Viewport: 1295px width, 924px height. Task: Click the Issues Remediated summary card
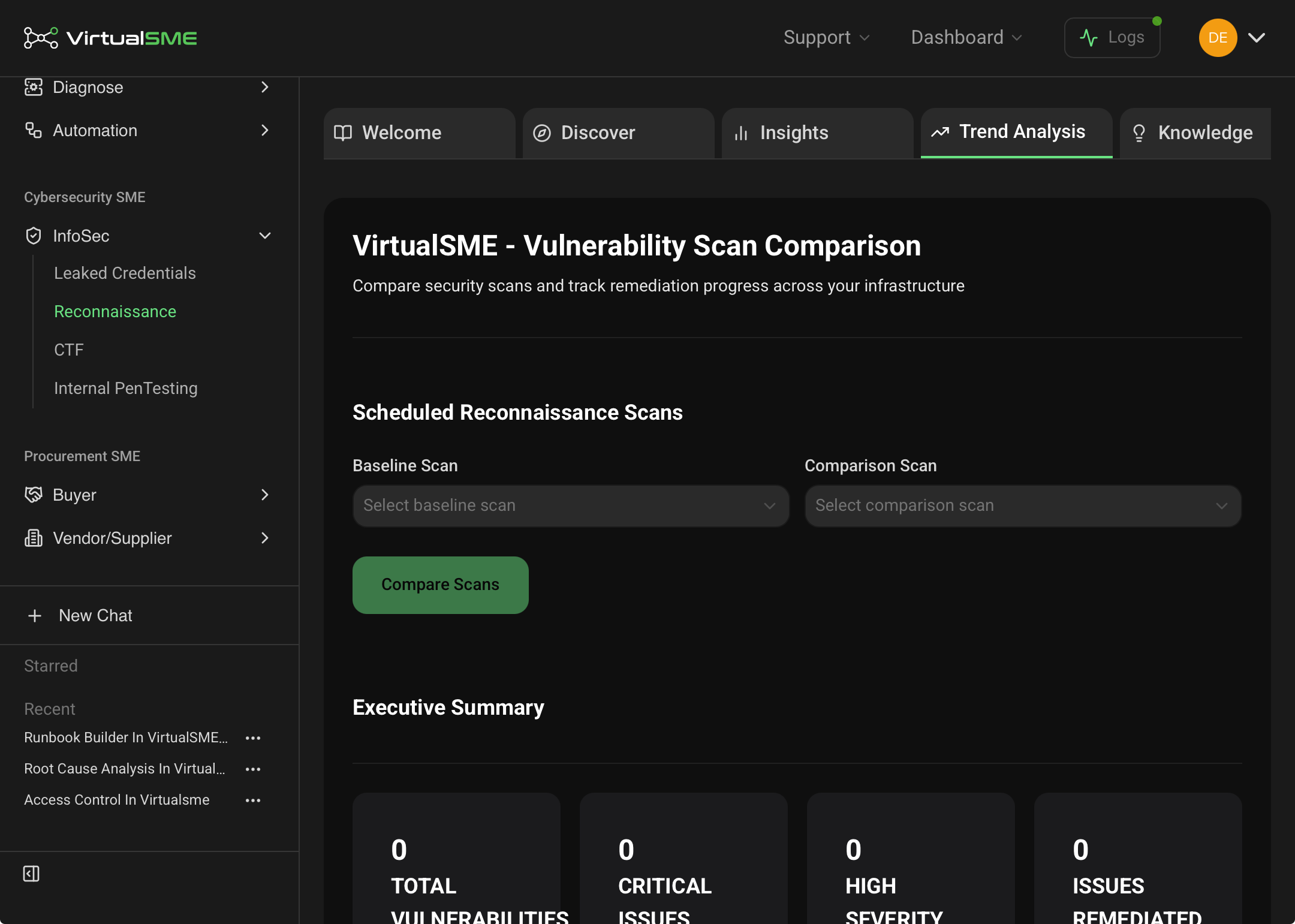[1138, 859]
